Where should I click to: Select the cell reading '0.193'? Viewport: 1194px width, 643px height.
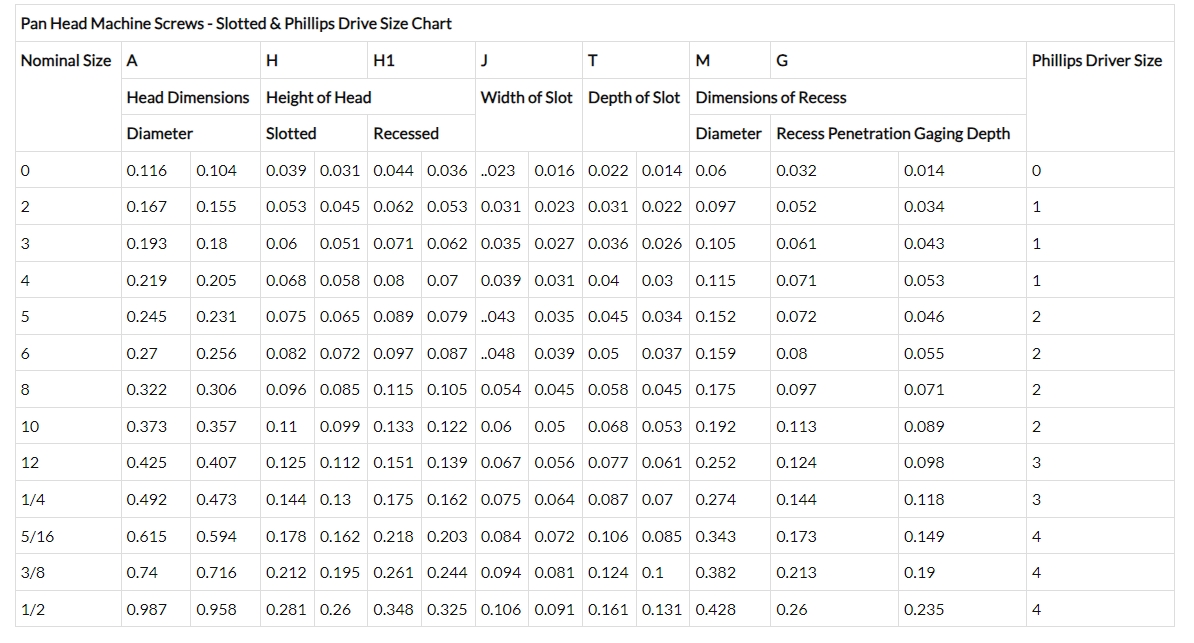pos(146,244)
